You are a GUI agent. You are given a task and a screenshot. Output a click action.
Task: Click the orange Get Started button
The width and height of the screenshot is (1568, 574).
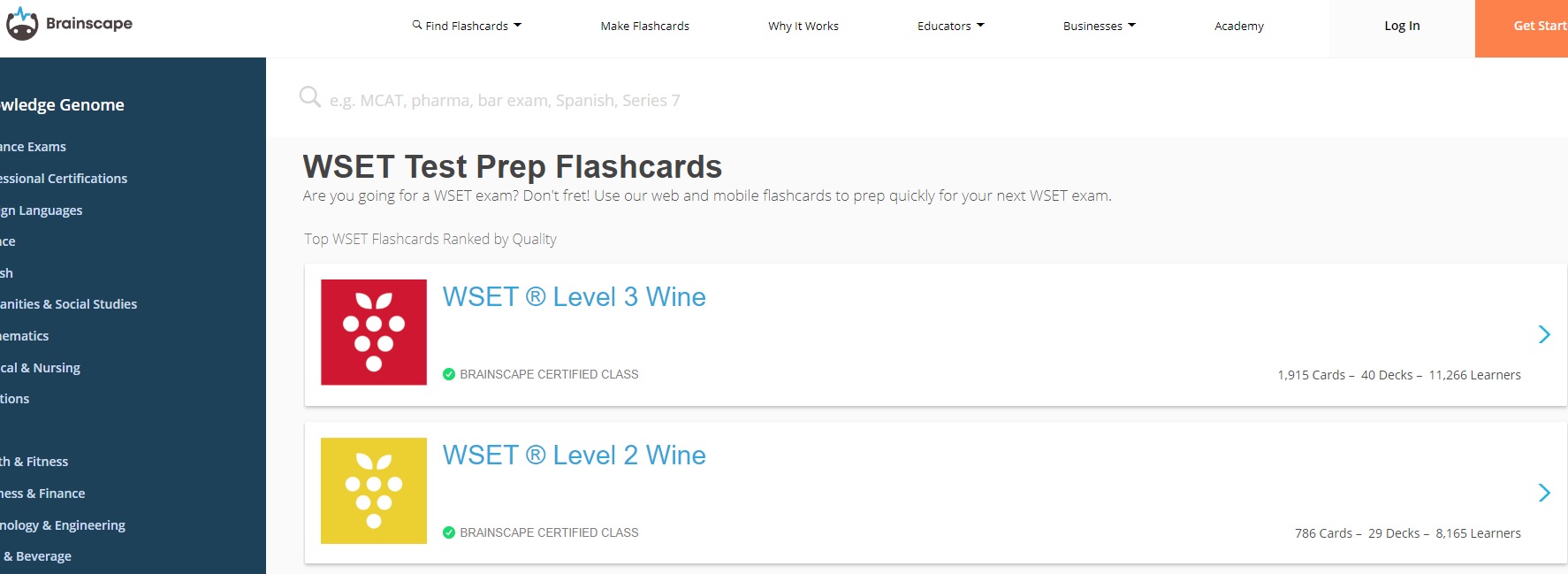pos(1521,26)
